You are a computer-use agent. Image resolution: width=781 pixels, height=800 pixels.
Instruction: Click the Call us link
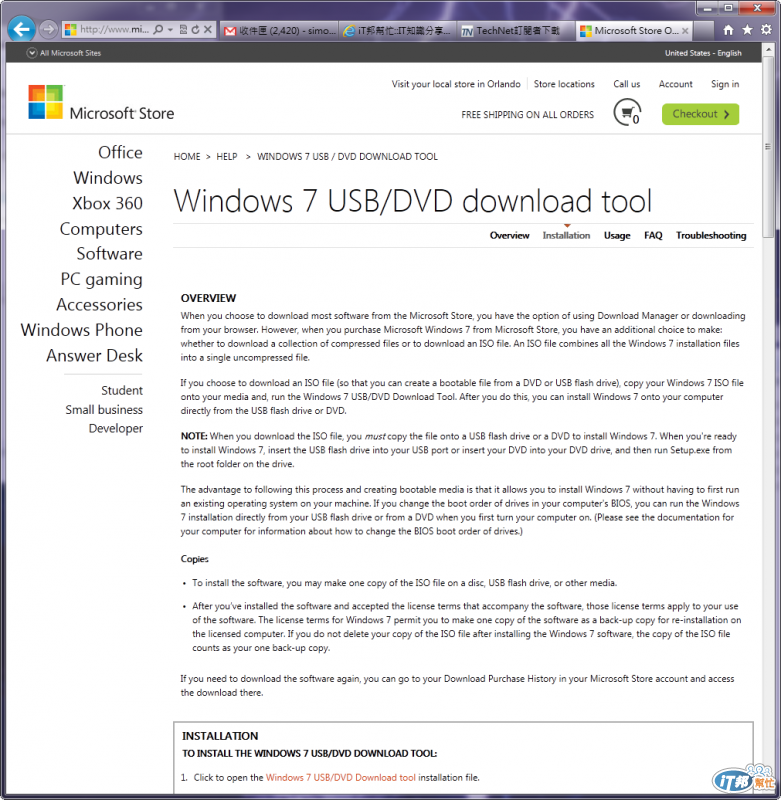point(626,84)
